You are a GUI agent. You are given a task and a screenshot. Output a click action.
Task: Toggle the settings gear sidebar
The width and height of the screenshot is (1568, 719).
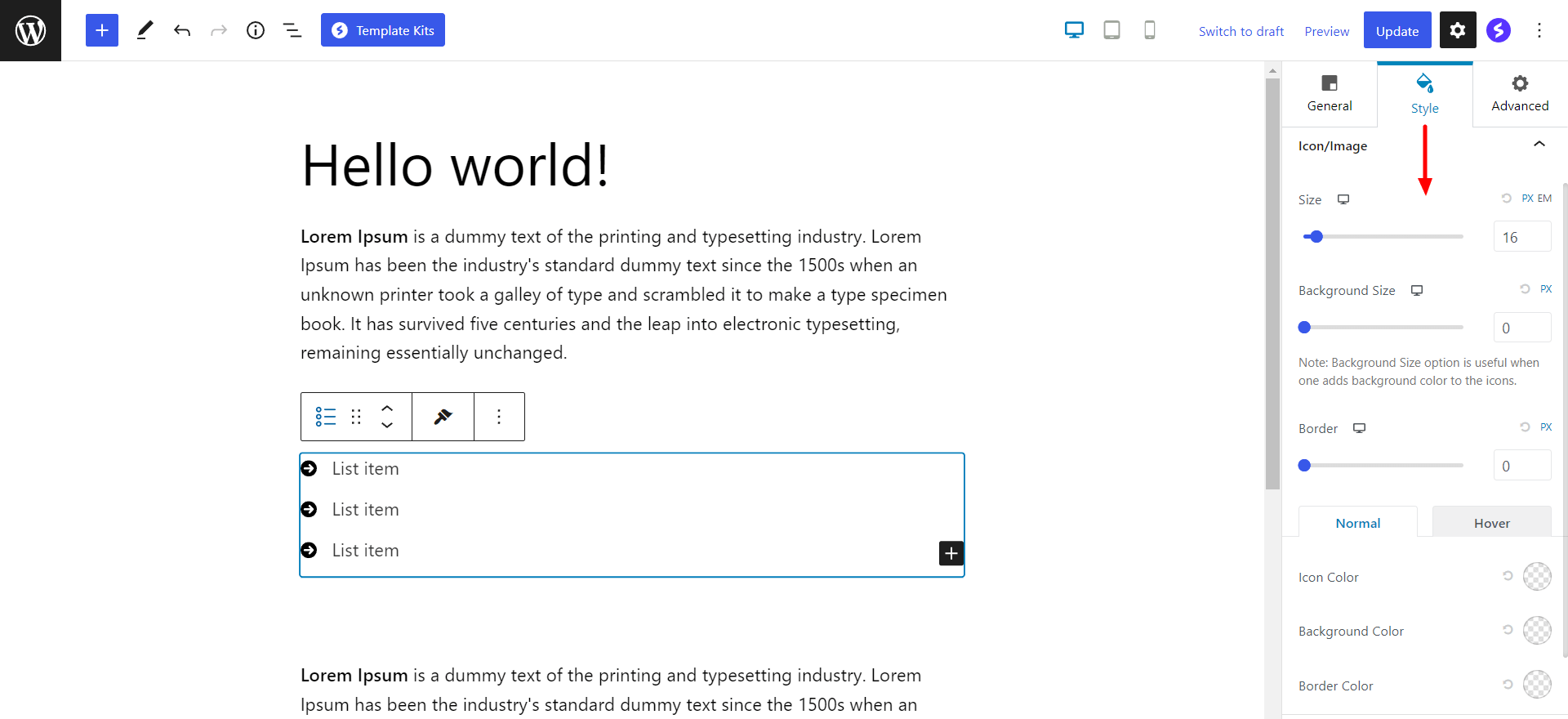pyautogui.click(x=1458, y=30)
